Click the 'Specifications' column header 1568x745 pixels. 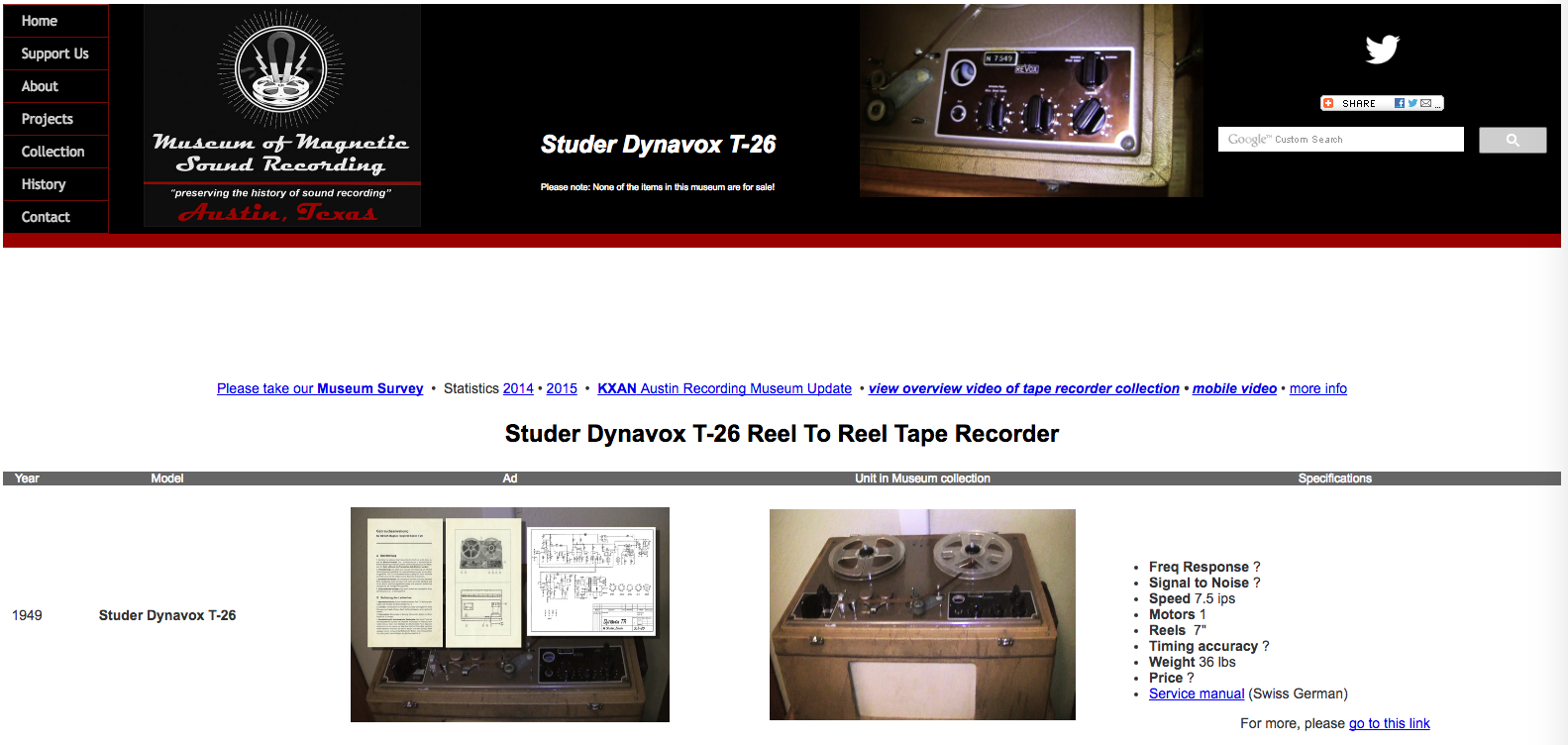coord(1335,479)
